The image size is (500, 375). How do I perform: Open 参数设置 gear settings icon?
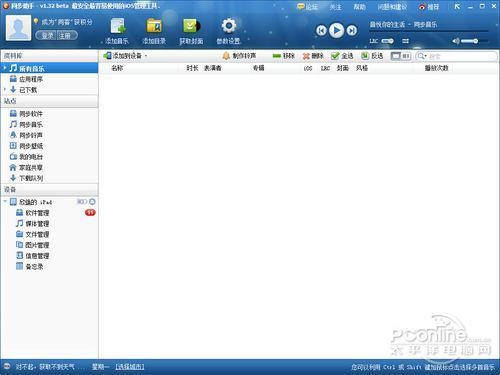point(229,26)
